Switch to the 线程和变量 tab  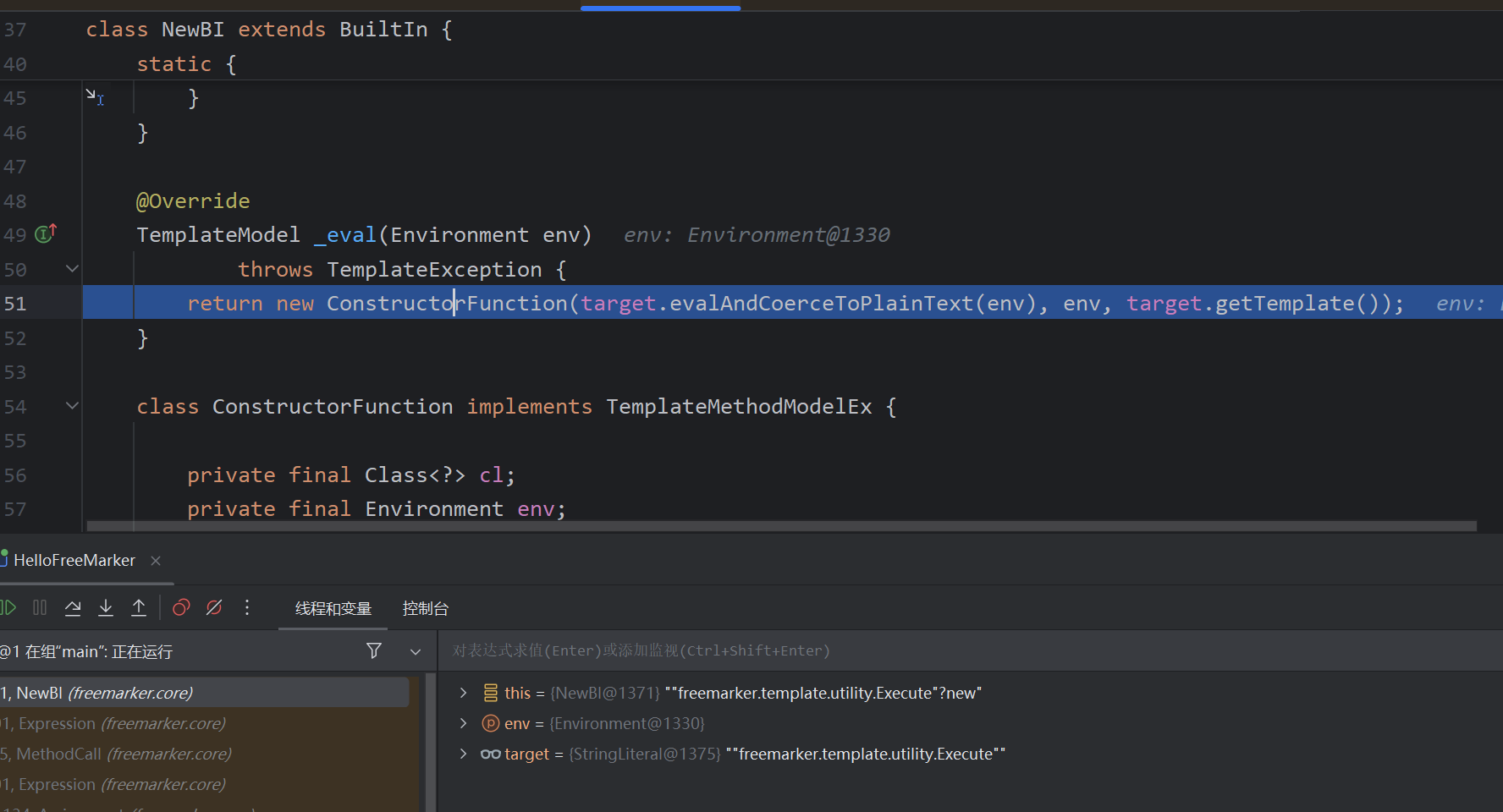pos(333,608)
